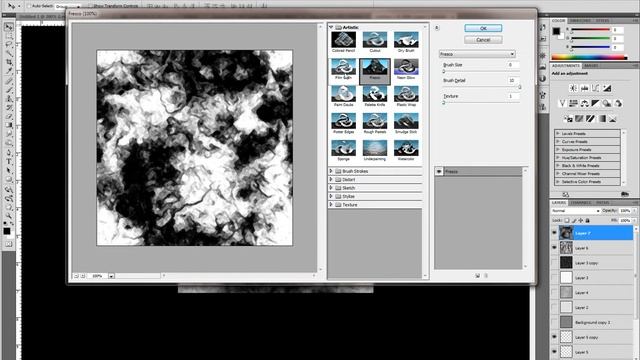This screenshot has width=640, height=360.
Task: Show Background copy 3 via visibility box
Action: [x=554, y=322]
